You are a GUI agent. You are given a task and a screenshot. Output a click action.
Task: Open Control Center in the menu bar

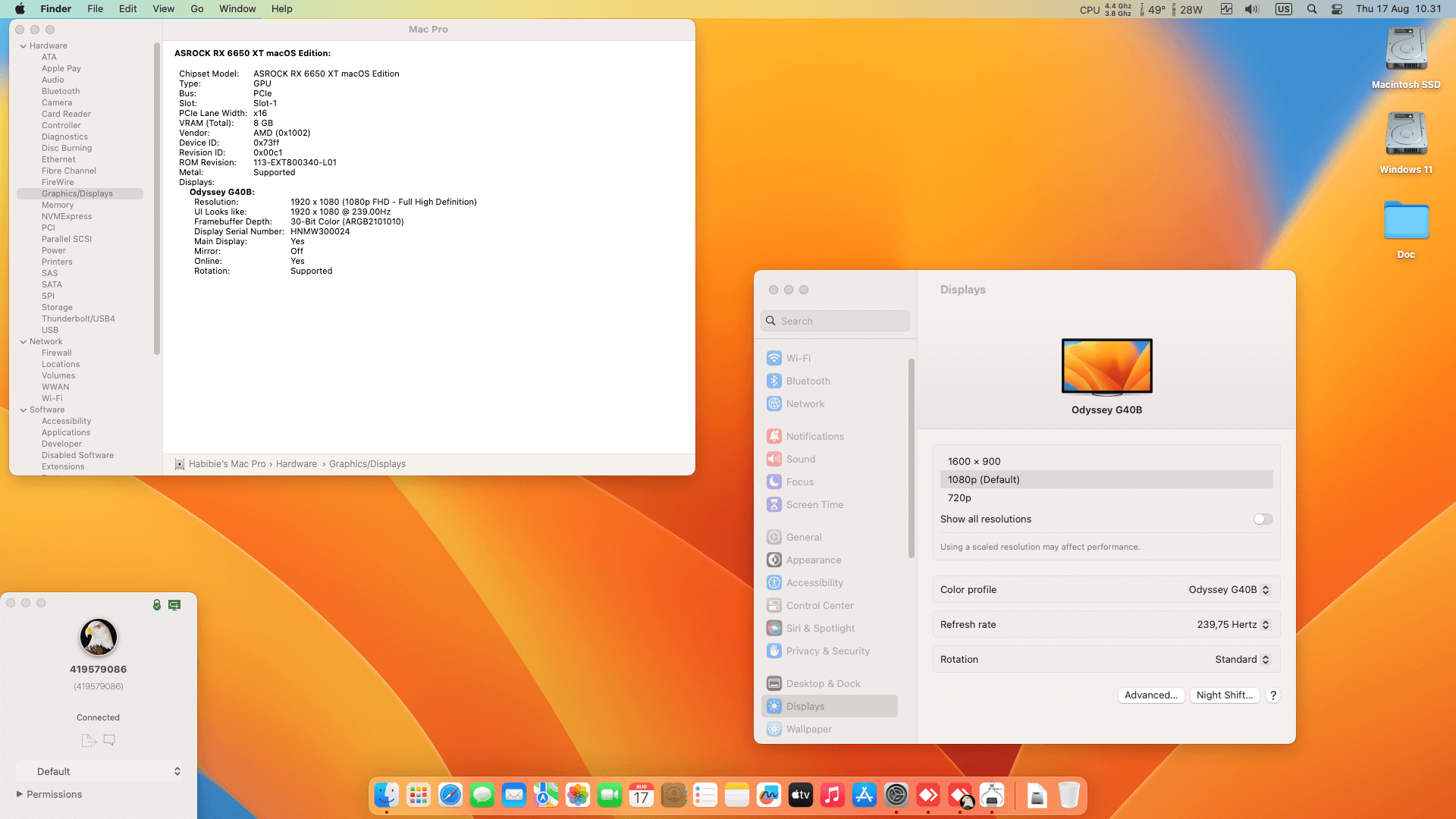(1337, 9)
